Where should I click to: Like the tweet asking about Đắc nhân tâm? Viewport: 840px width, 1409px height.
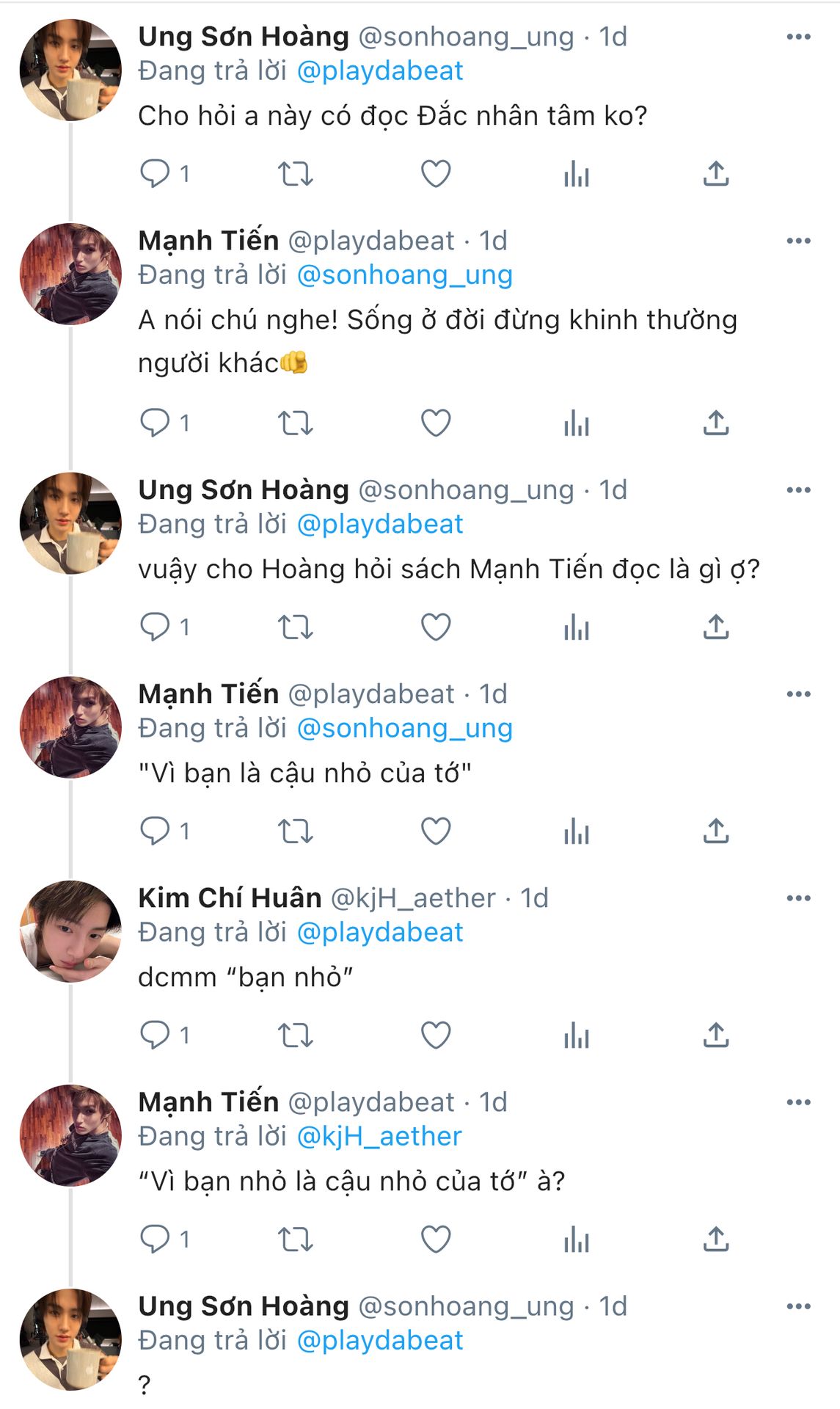pos(436,174)
